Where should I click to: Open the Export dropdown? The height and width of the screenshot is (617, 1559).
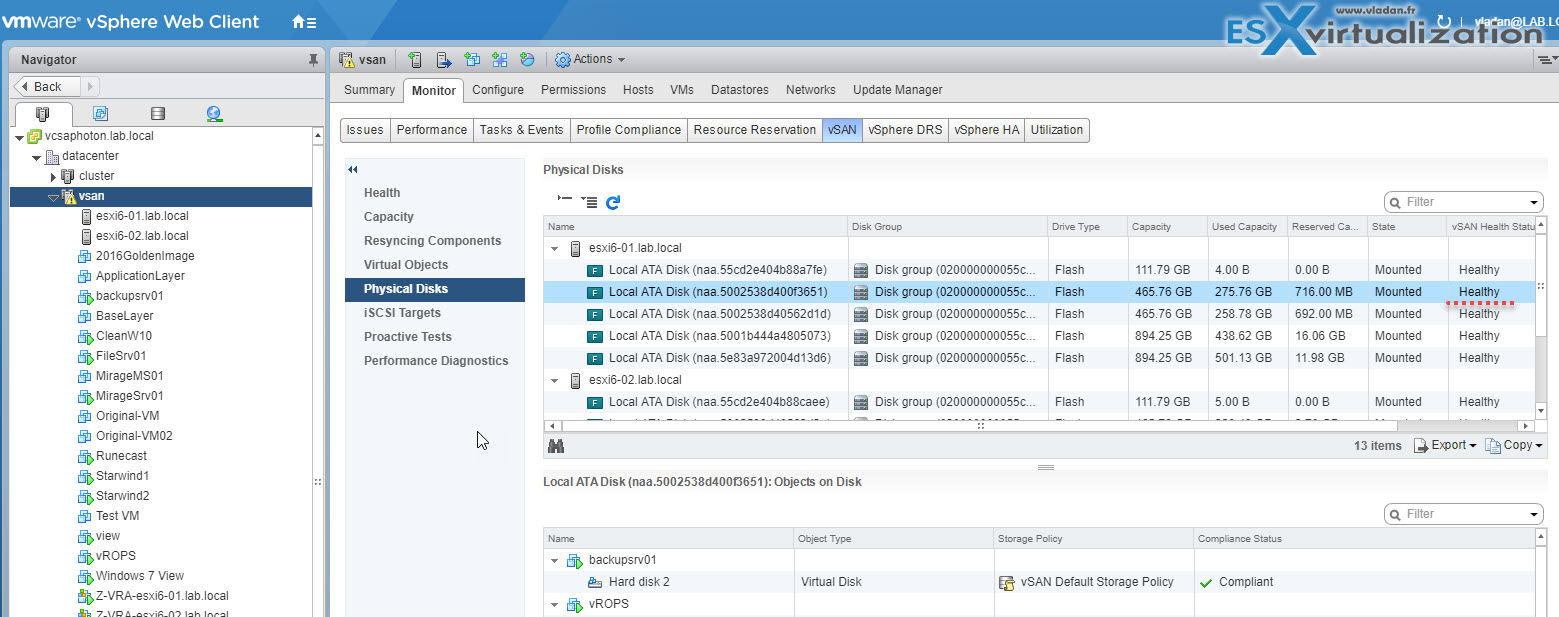pos(1445,446)
